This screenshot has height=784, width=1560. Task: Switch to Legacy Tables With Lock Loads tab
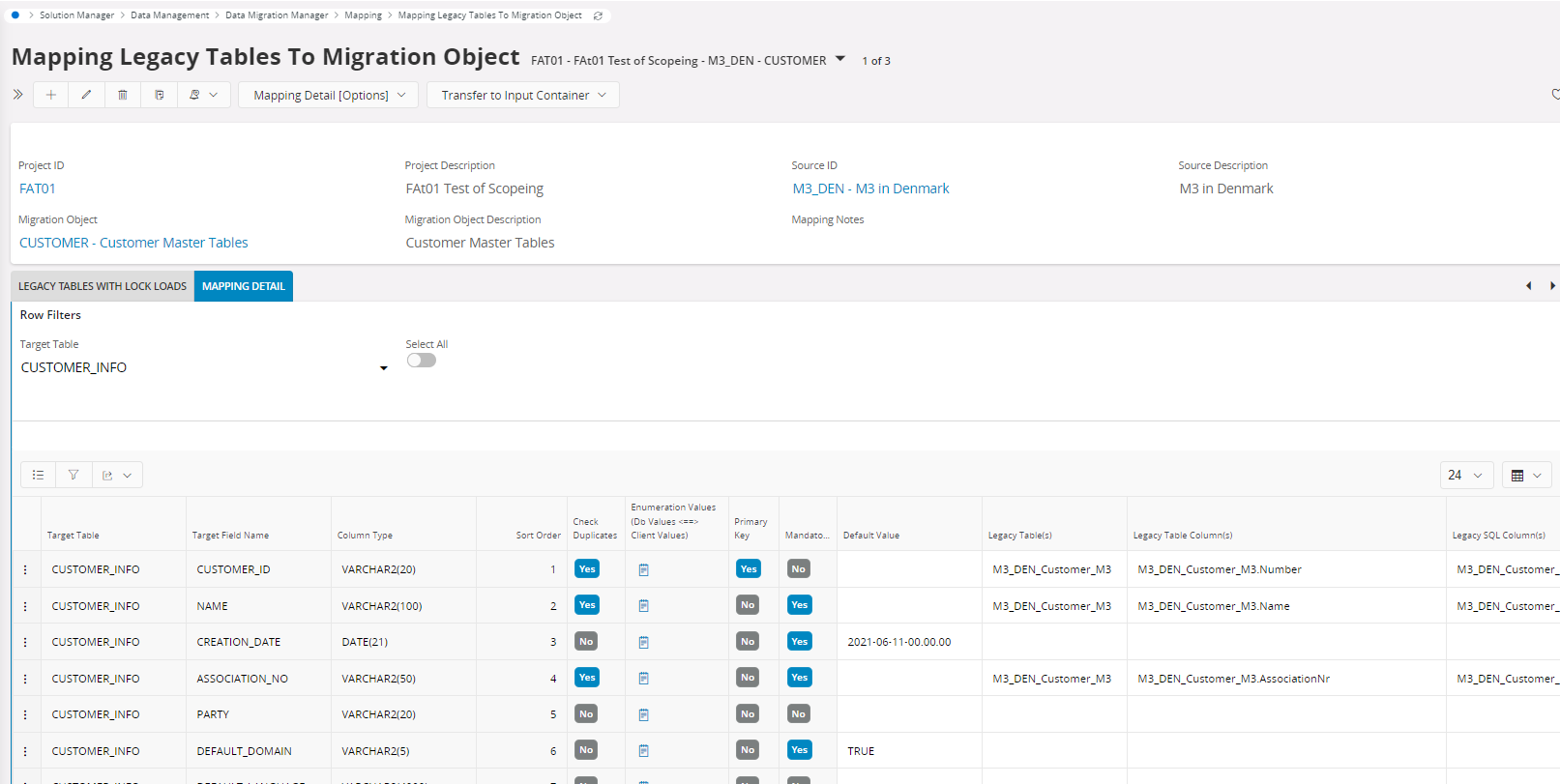[x=103, y=286]
